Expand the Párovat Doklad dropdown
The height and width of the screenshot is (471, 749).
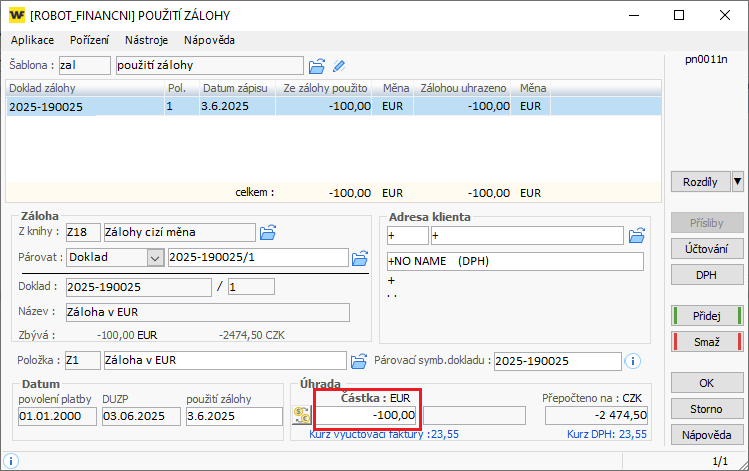tap(154, 258)
